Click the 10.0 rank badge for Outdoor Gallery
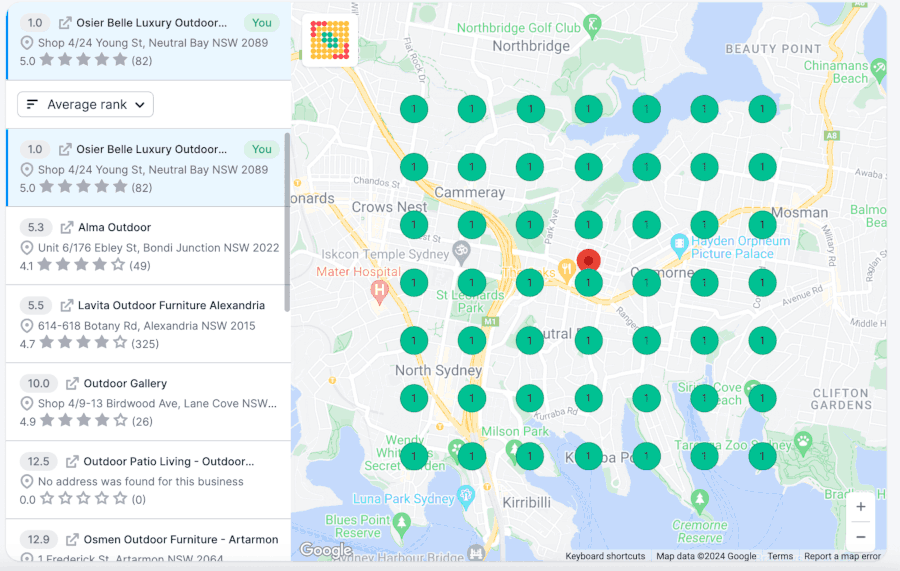This screenshot has width=900, height=571. pos(38,383)
